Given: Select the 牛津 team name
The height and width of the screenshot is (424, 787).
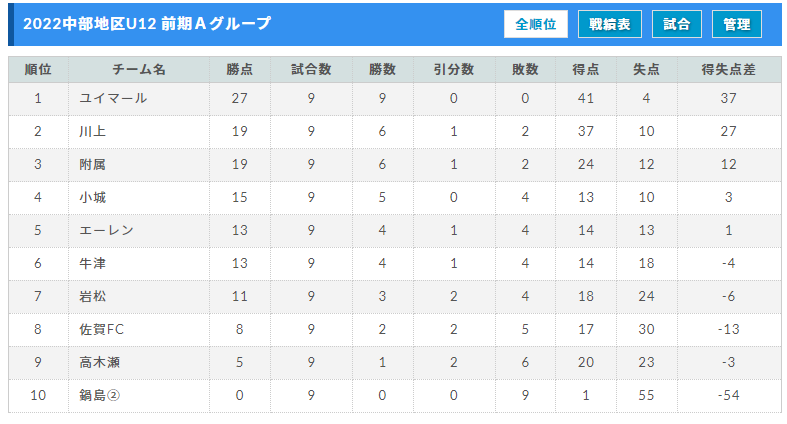Looking at the screenshot, I should [x=93, y=263].
